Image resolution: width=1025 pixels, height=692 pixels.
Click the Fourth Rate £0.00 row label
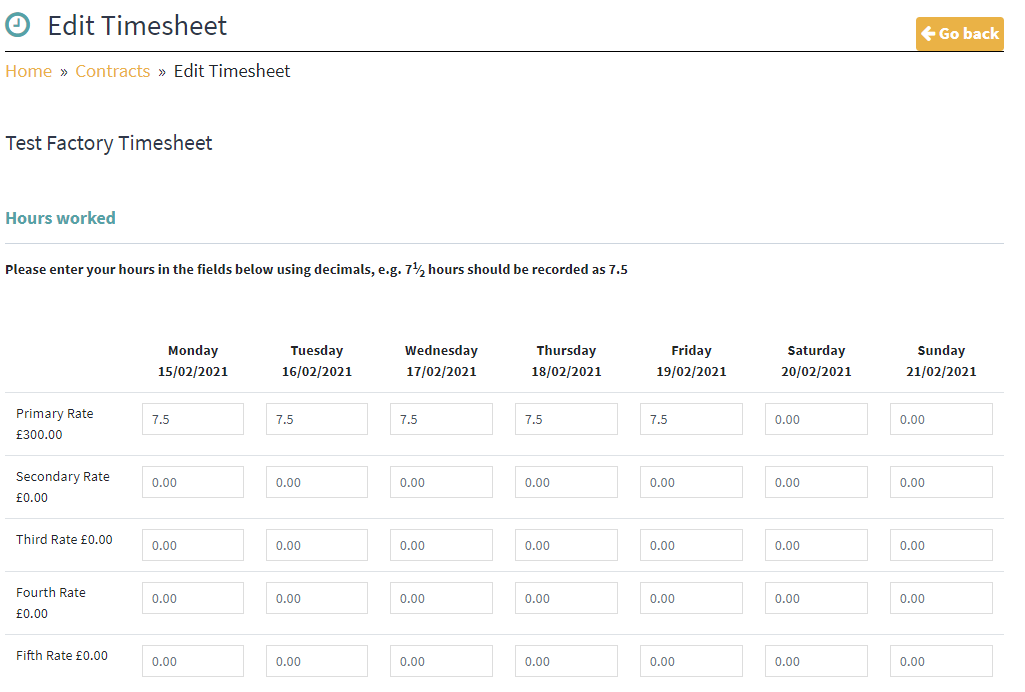point(51,602)
